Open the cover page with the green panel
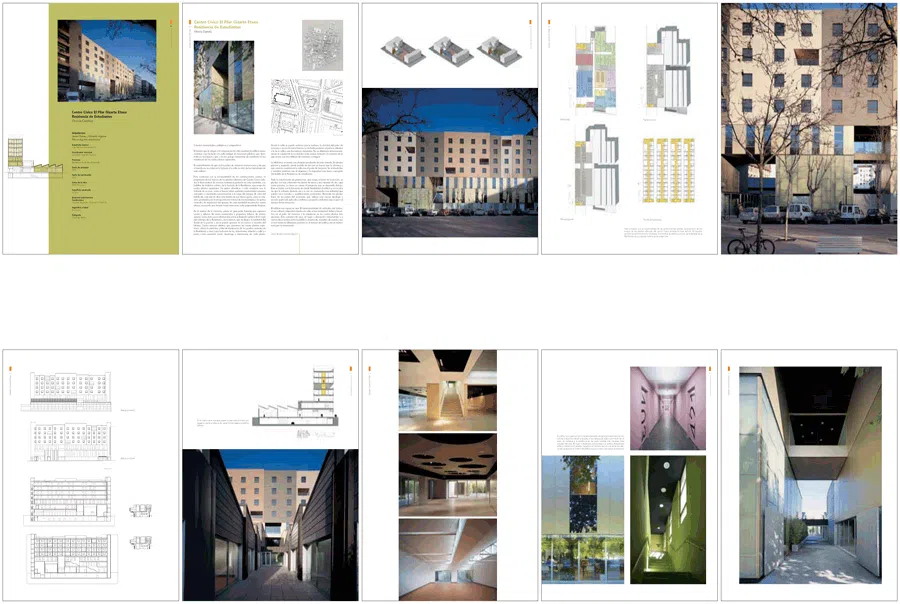The height and width of the screenshot is (604, 900). point(91,129)
